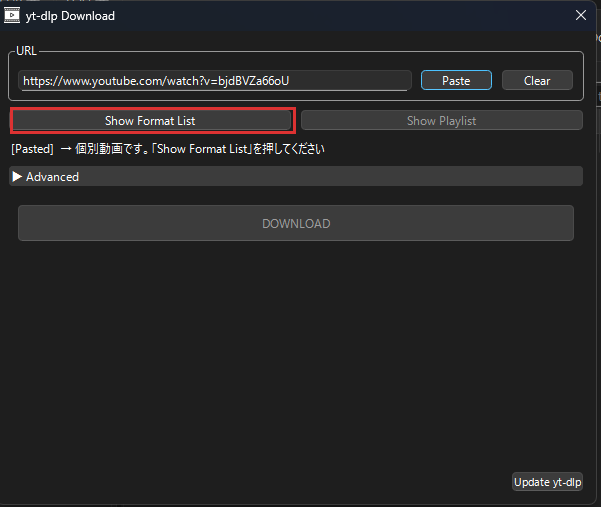
Task: Click the blank area below DOWNLOAD button
Action: coord(295,350)
